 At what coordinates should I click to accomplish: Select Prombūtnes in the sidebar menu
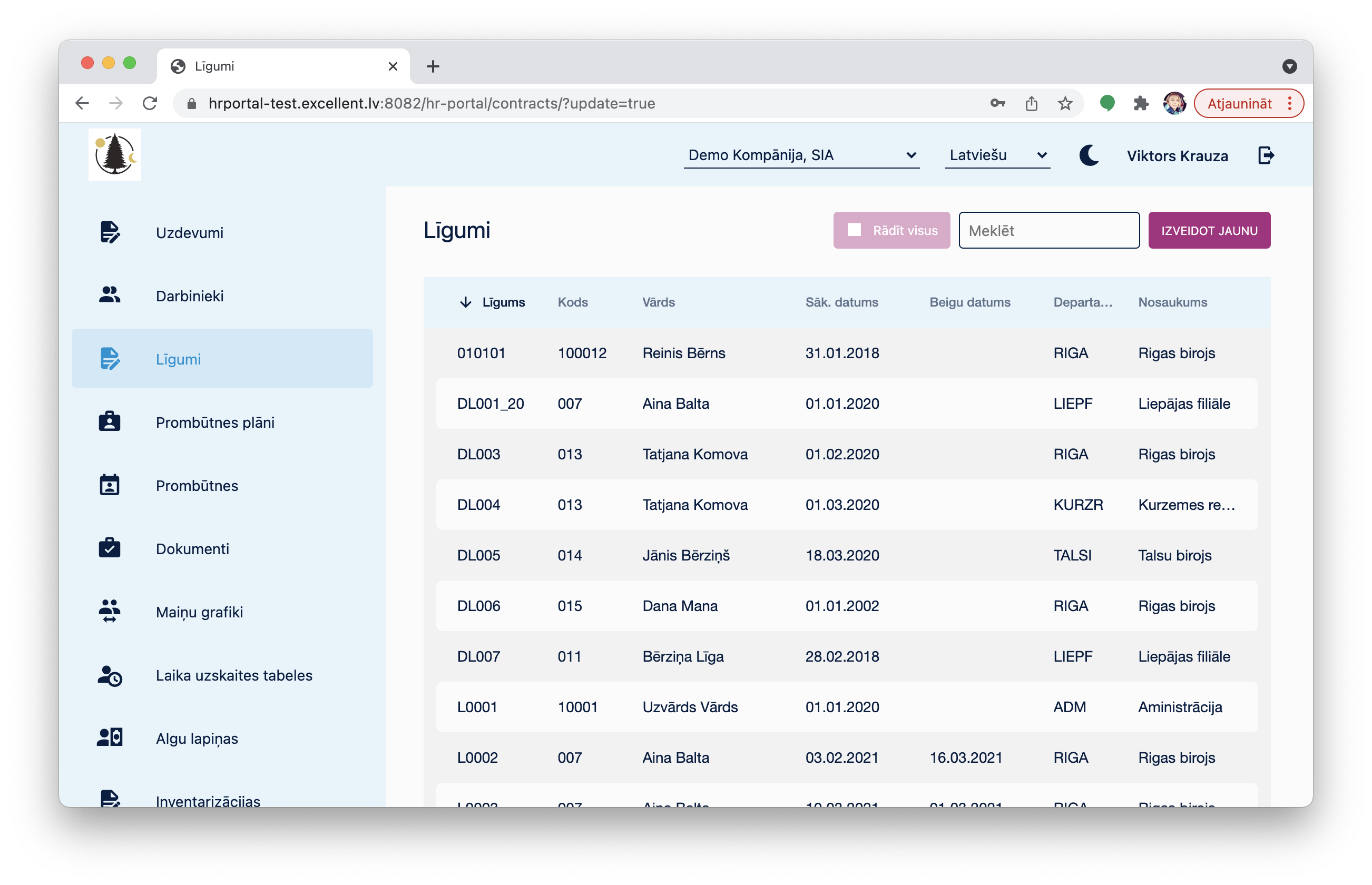point(197,486)
